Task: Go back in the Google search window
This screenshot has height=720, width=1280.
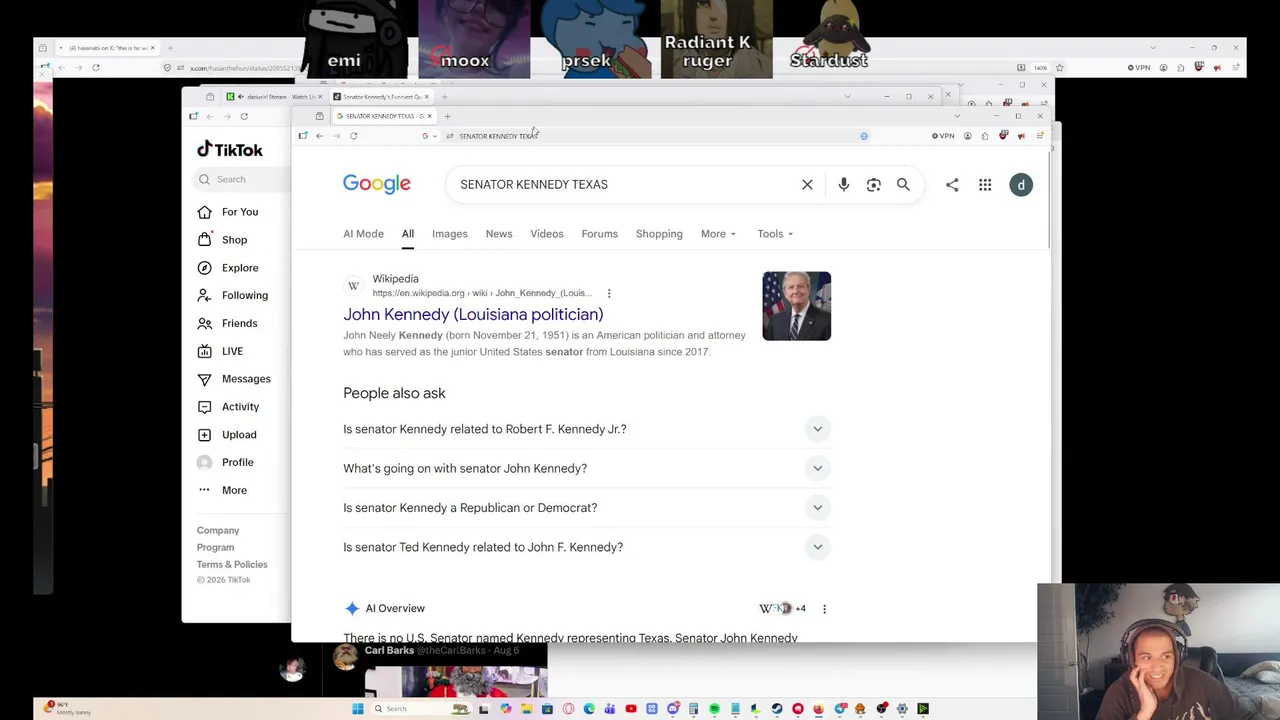Action: [319, 136]
